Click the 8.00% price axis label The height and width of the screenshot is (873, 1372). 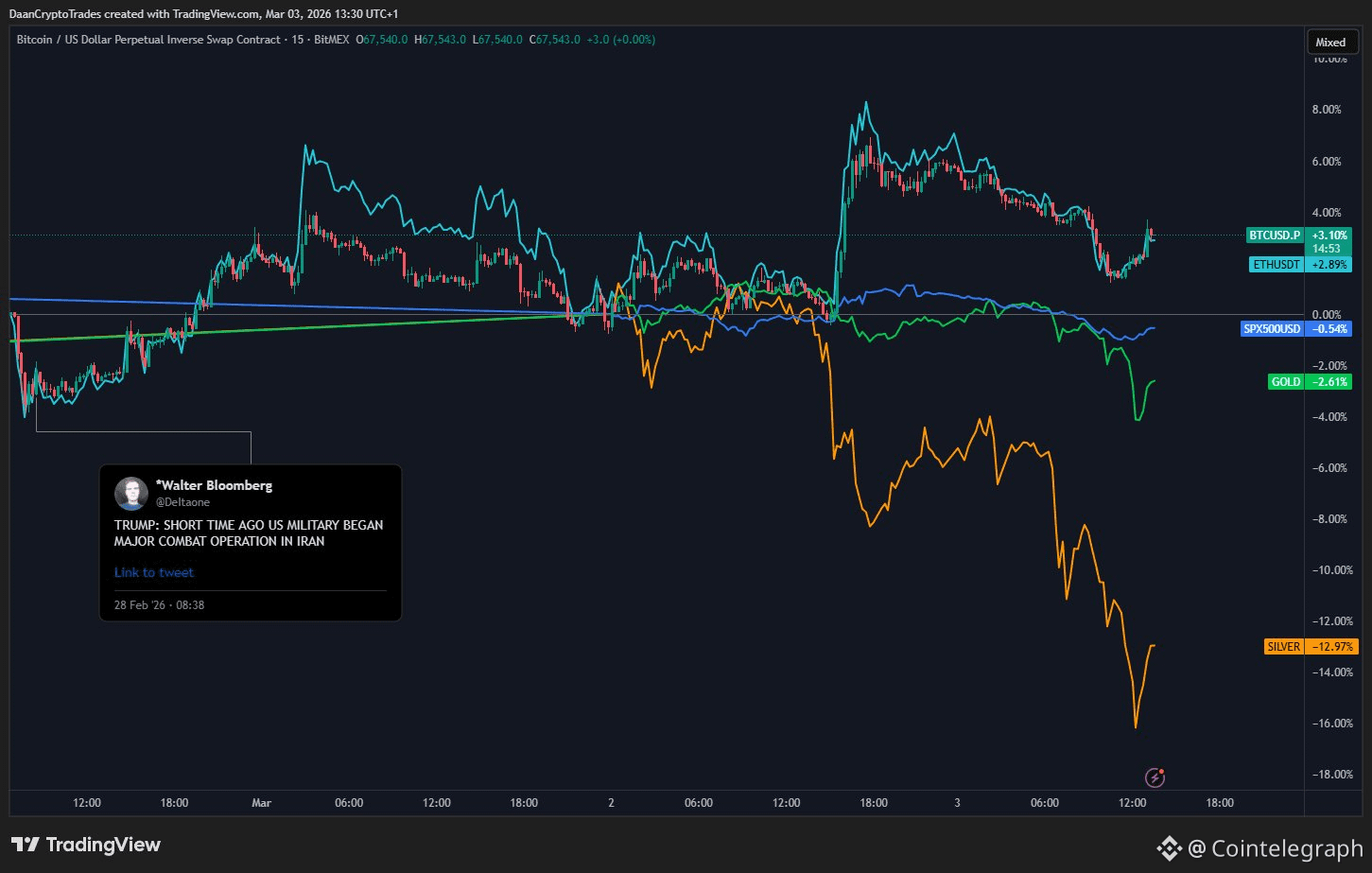tap(1326, 110)
